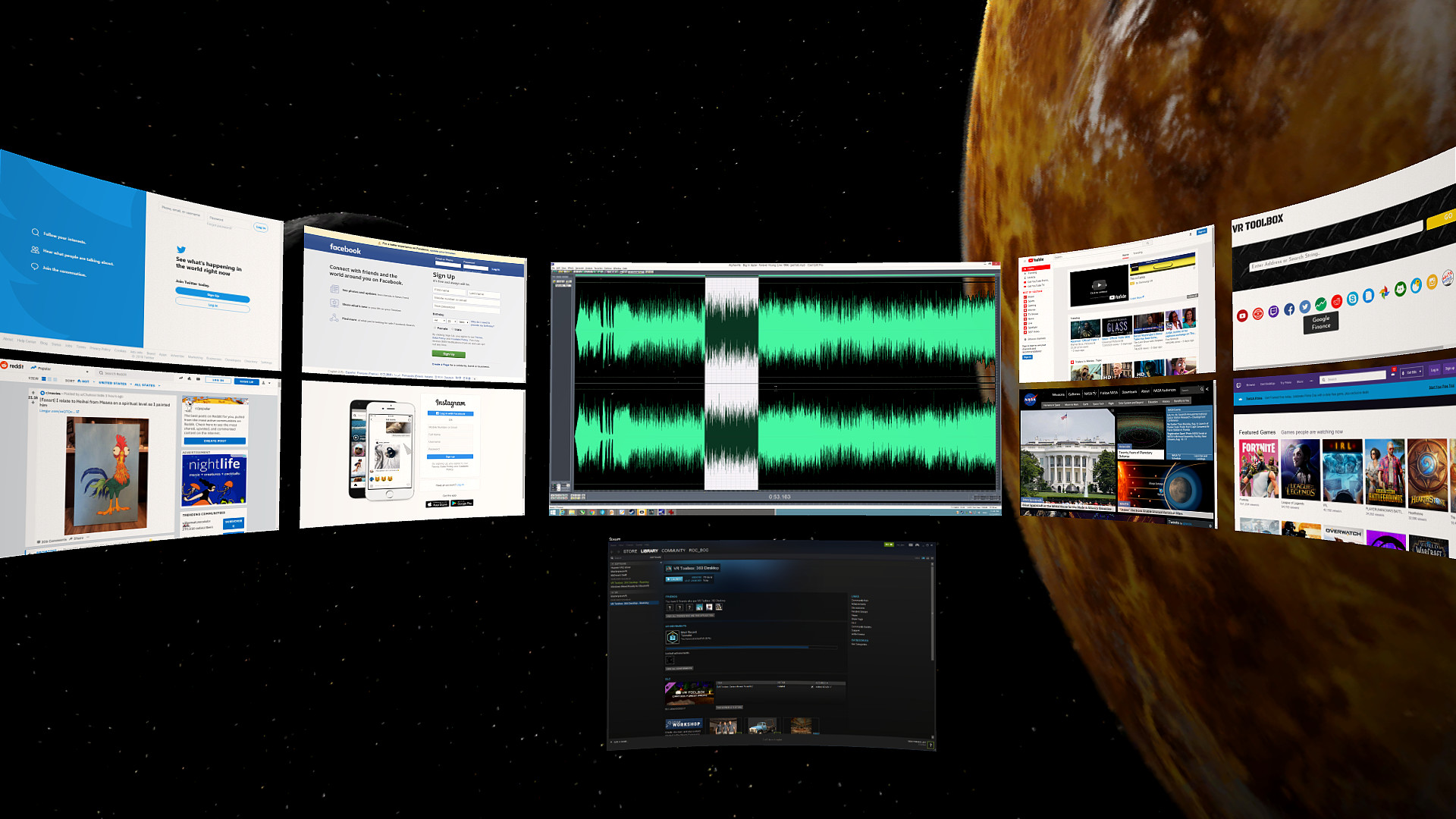Select the Male radio button on Facebook signup

click(453, 329)
